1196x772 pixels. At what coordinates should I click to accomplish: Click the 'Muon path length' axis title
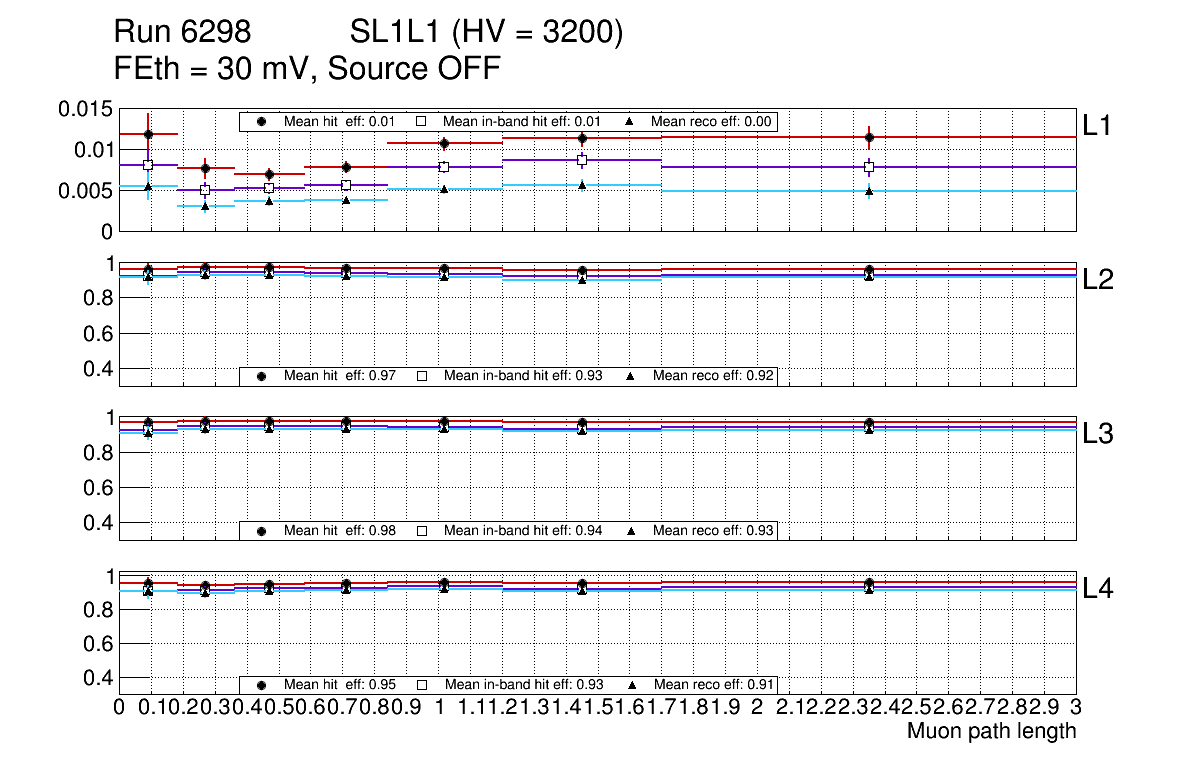coord(991,731)
